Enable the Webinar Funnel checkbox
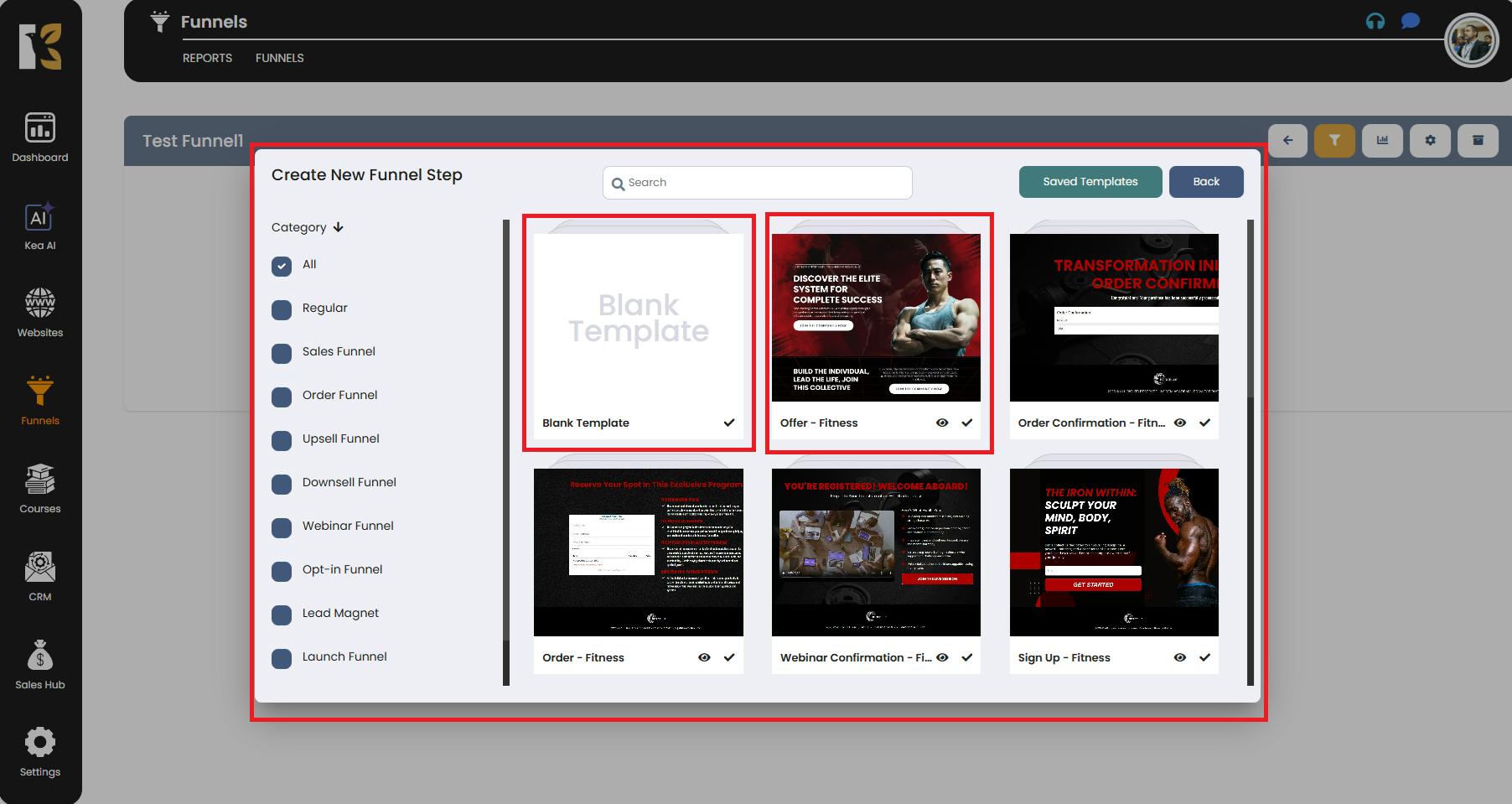The width and height of the screenshot is (1512, 804). tap(282, 528)
